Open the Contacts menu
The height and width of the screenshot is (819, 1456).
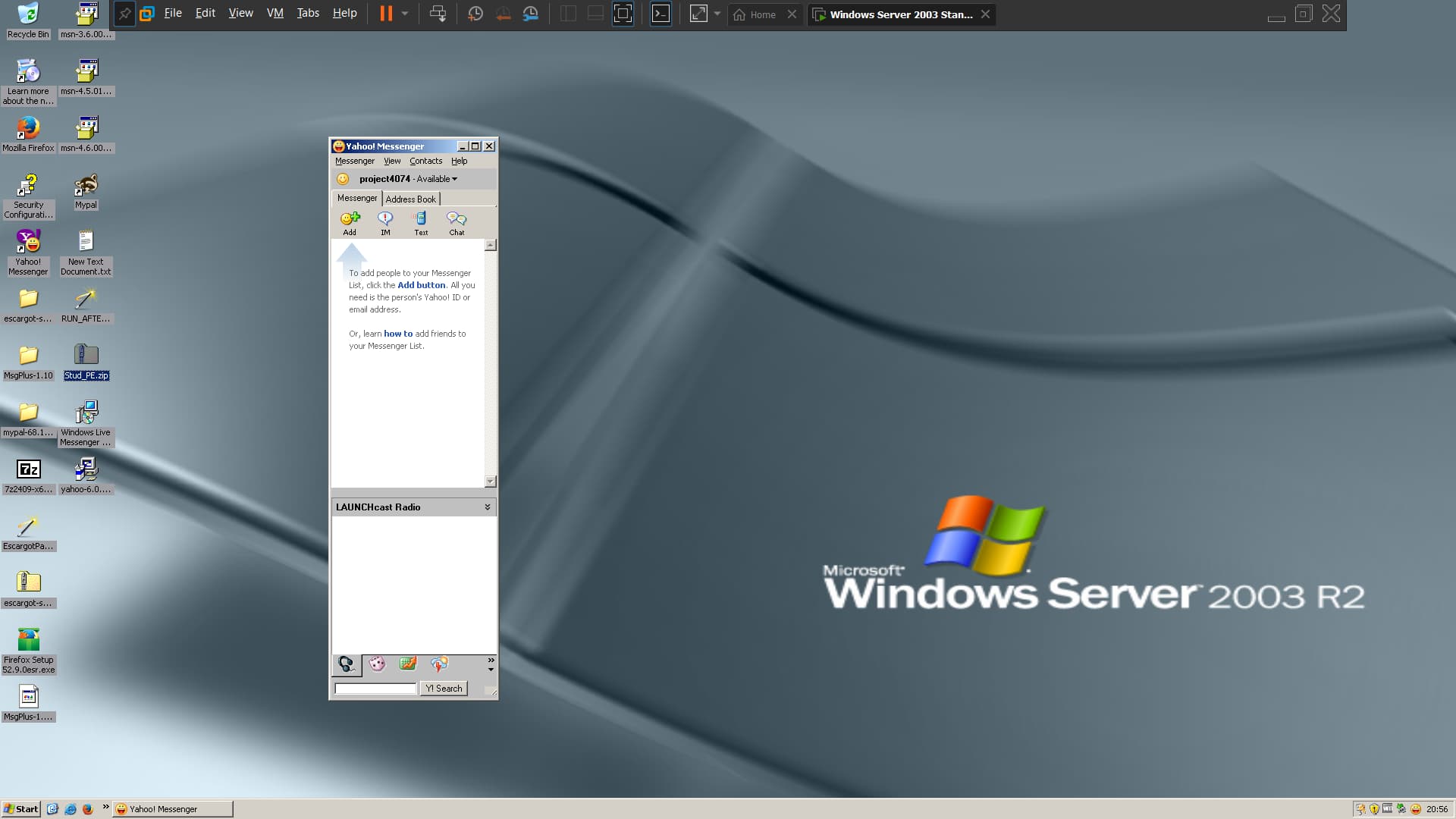click(425, 161)
